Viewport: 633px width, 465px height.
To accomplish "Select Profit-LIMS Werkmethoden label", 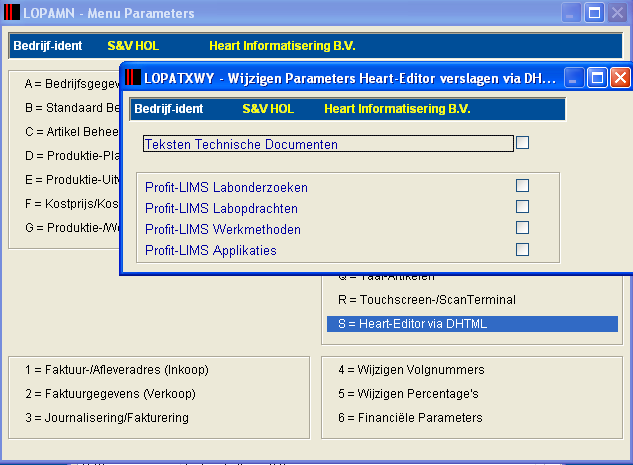I will [x=223, y=229].
